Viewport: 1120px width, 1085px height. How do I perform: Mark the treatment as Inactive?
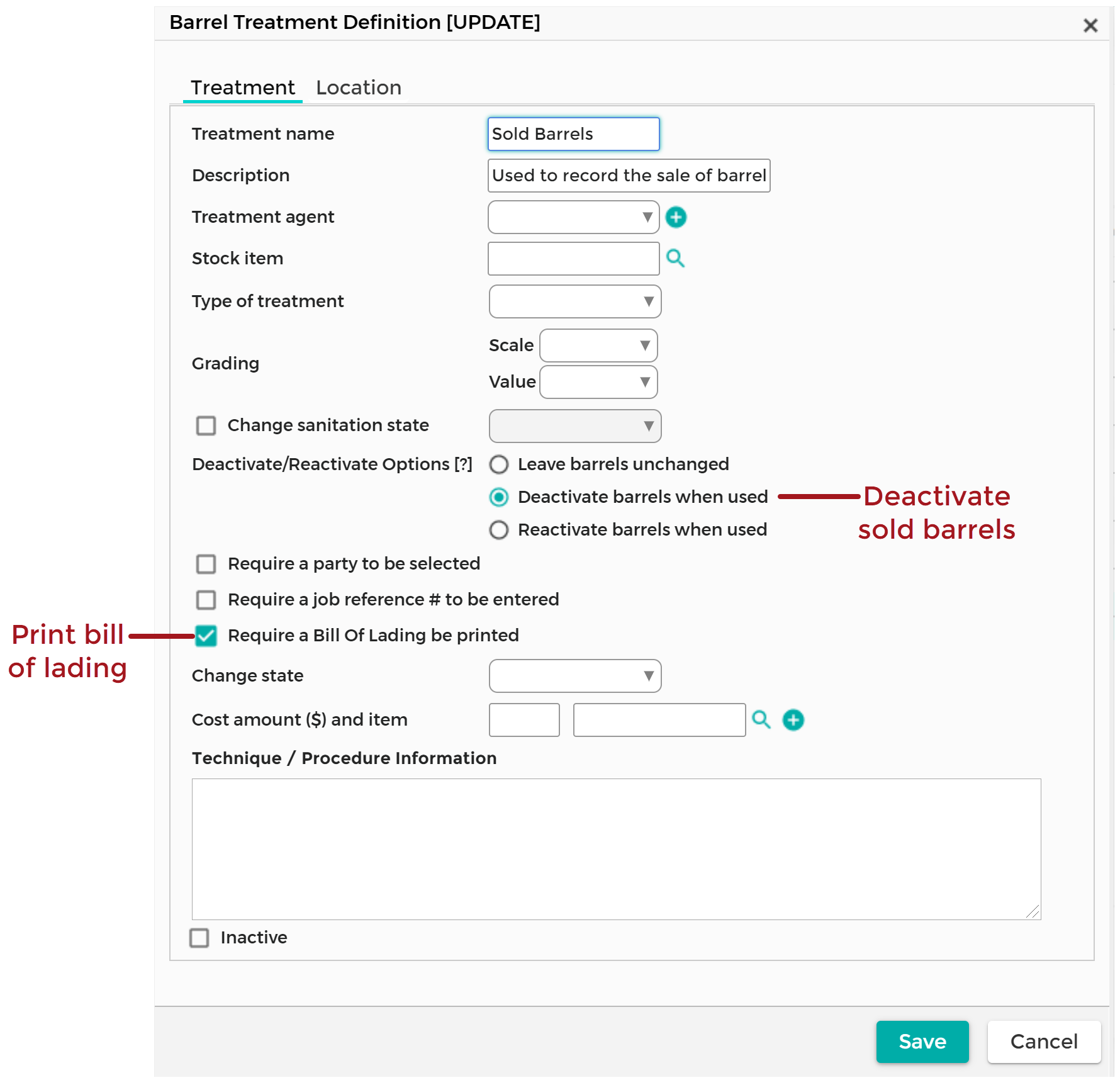pos(199,938)
